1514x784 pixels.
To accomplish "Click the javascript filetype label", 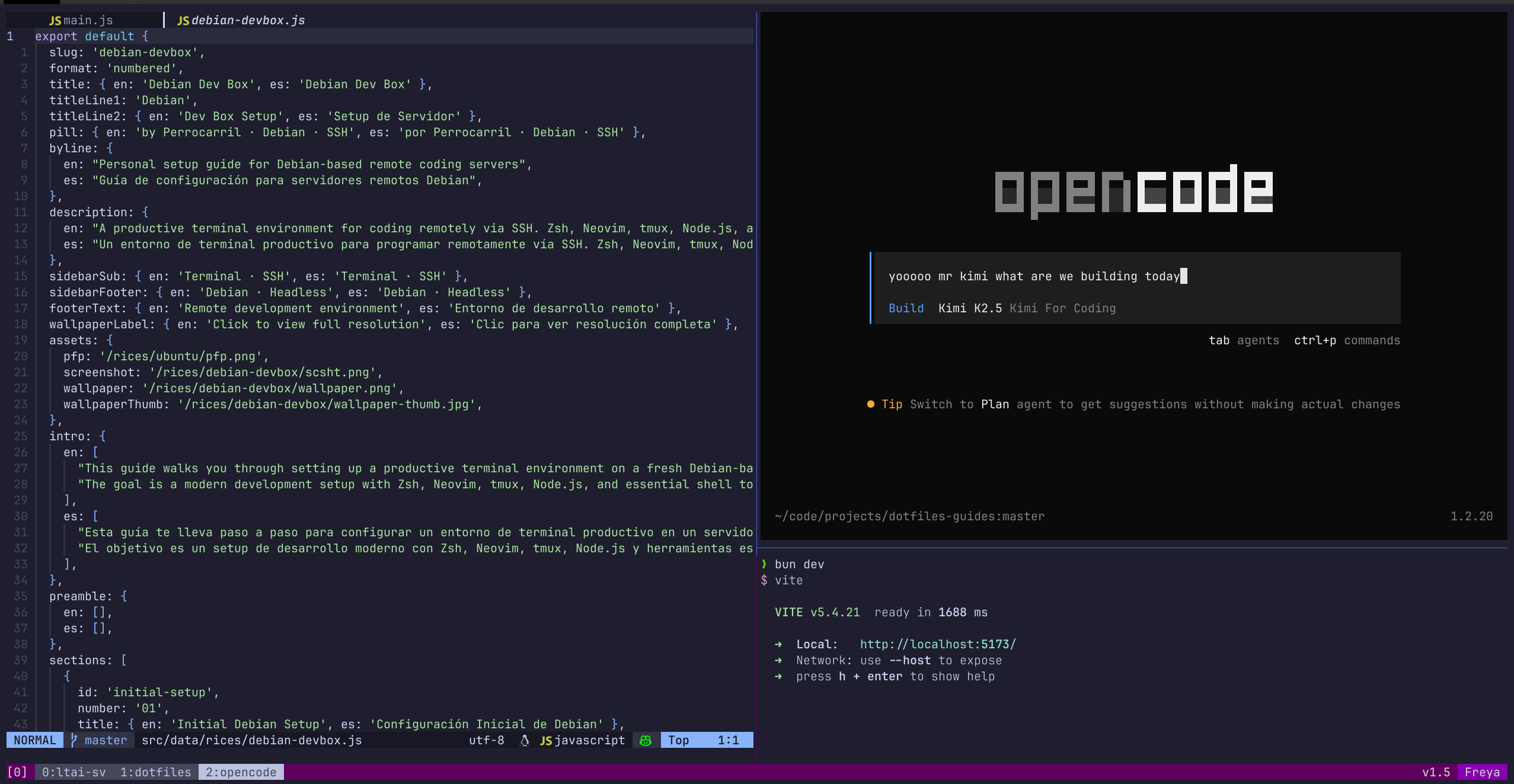I will tap(589, 740).
